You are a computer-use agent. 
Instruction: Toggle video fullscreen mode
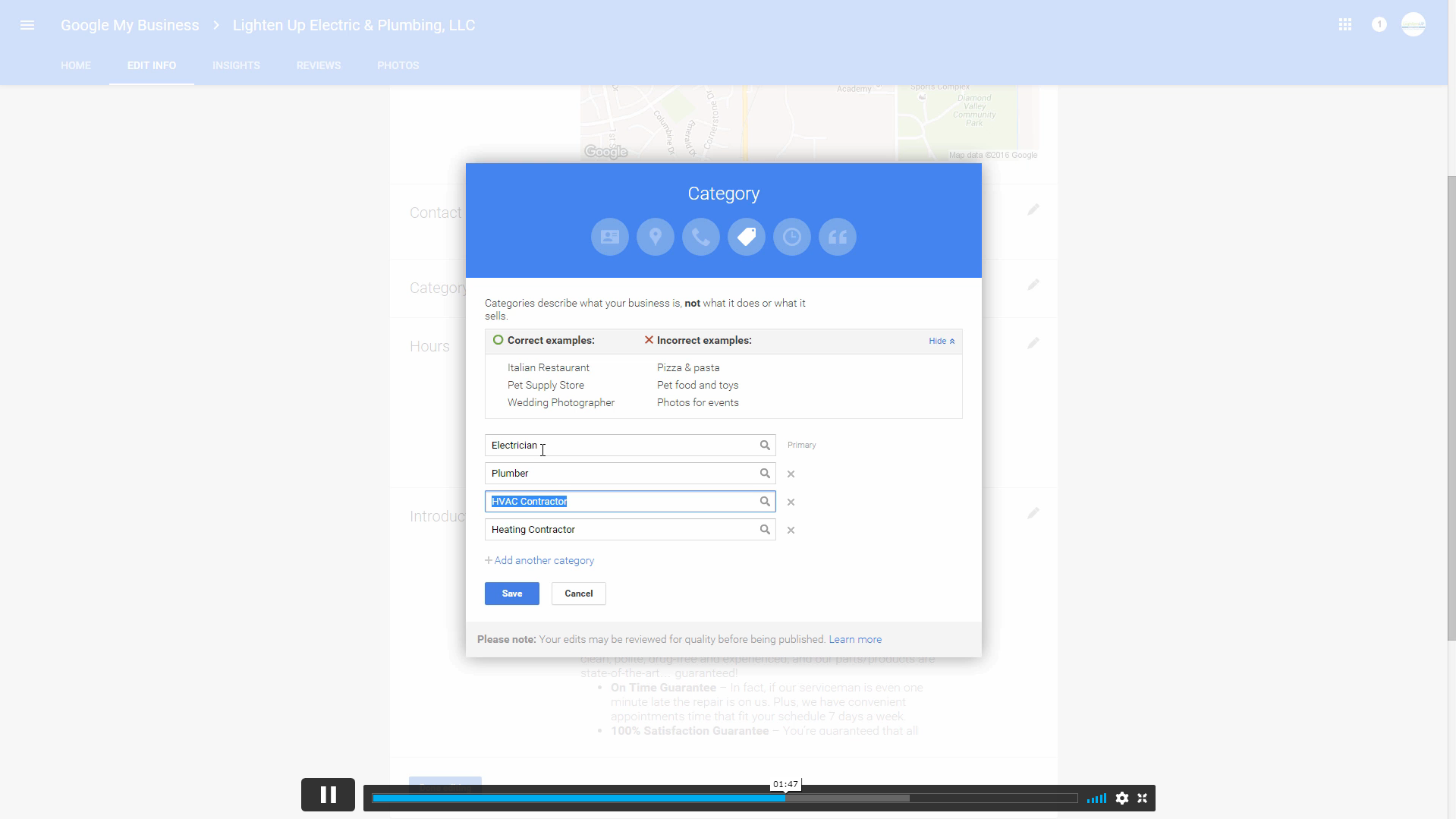pos(1142,798)
